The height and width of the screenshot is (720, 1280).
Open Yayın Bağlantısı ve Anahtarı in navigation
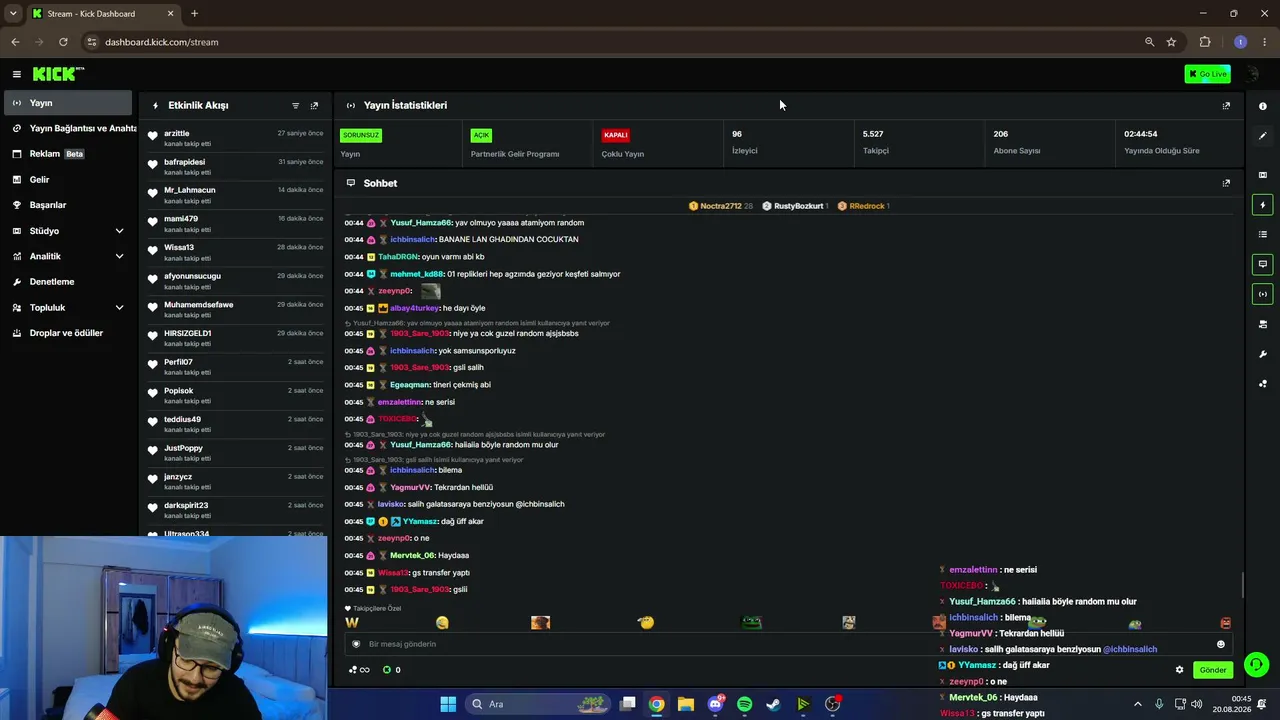click(x=70, y=128)
